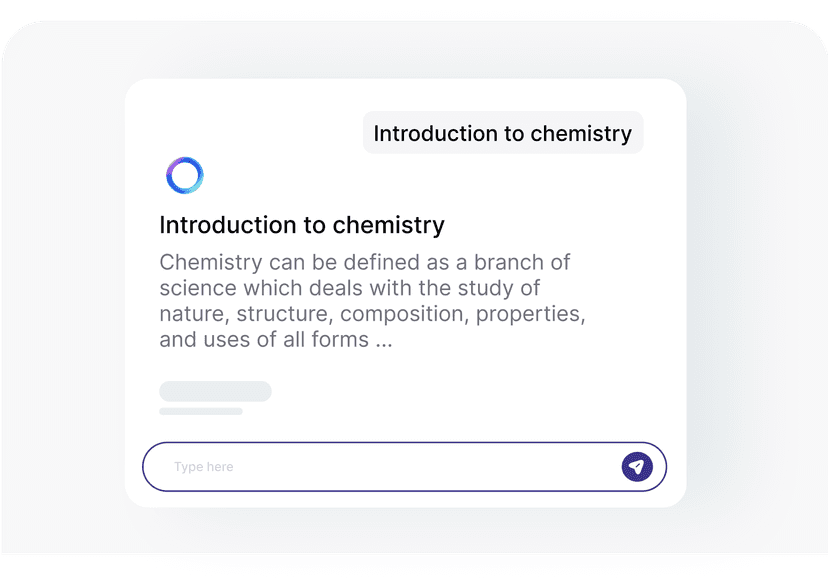The width and height of the screenshot is (828, 586).
Task: Focus the "Type here" message input
Action: point(390,467)
